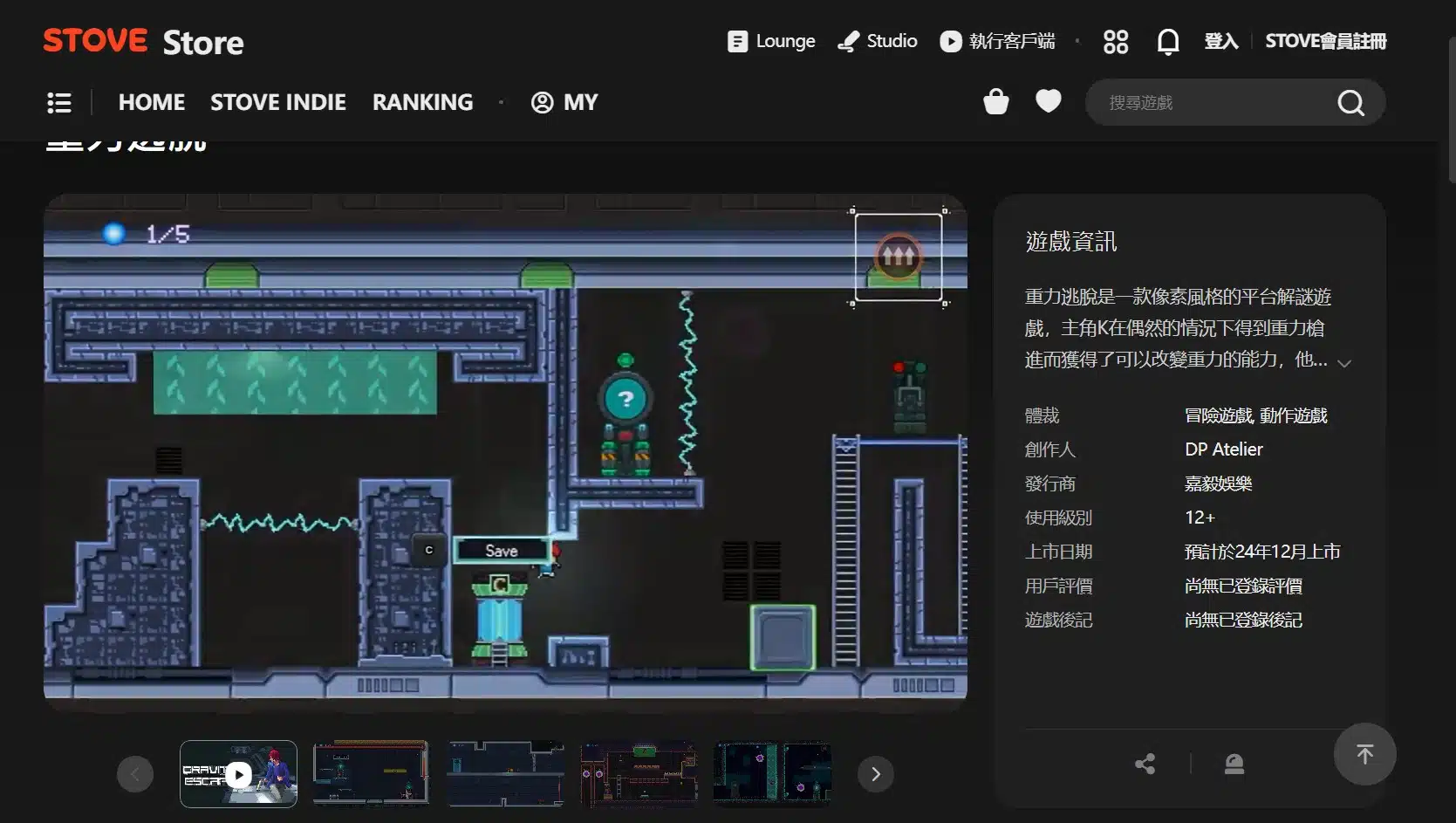
Task: Click STOVE會員註冊 sign-up link
Action: click(x=1325, y=42)
